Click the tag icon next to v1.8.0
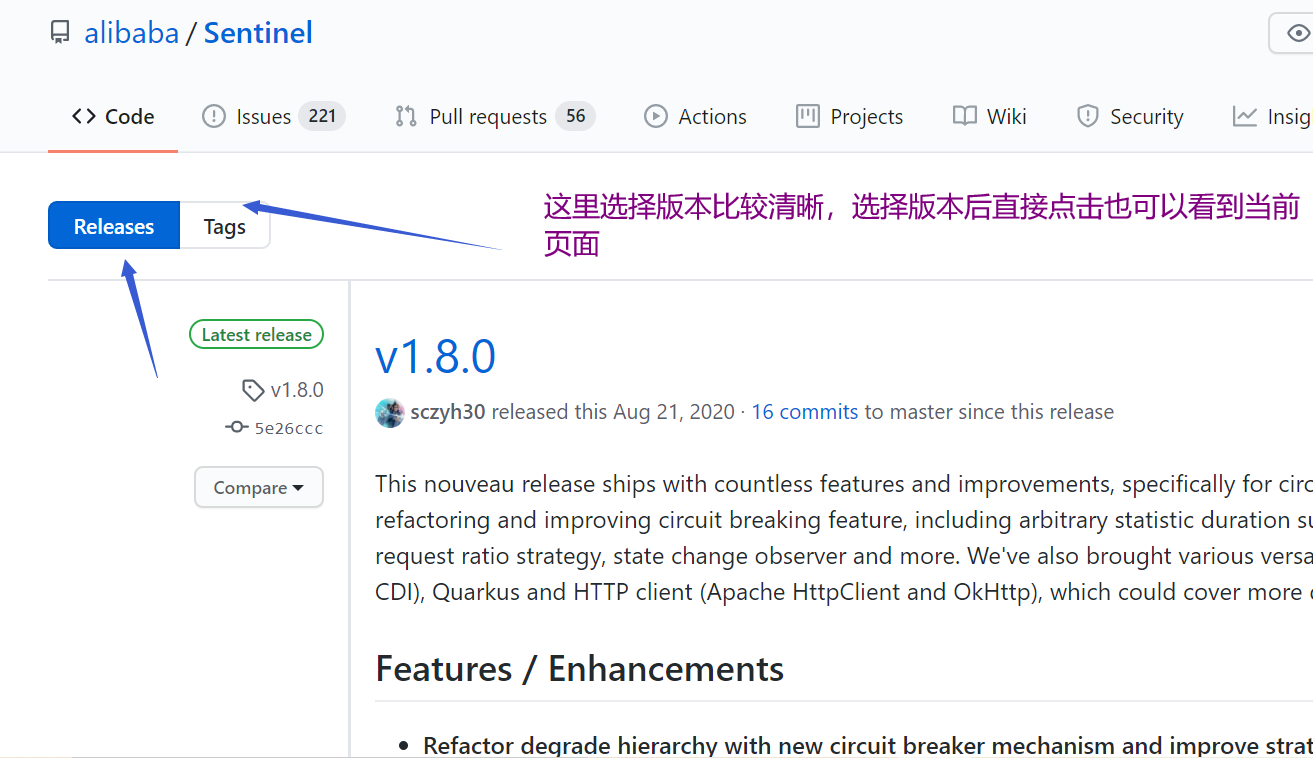Image resolution: width=1313 pixels, height=758 pixels. 252,390
